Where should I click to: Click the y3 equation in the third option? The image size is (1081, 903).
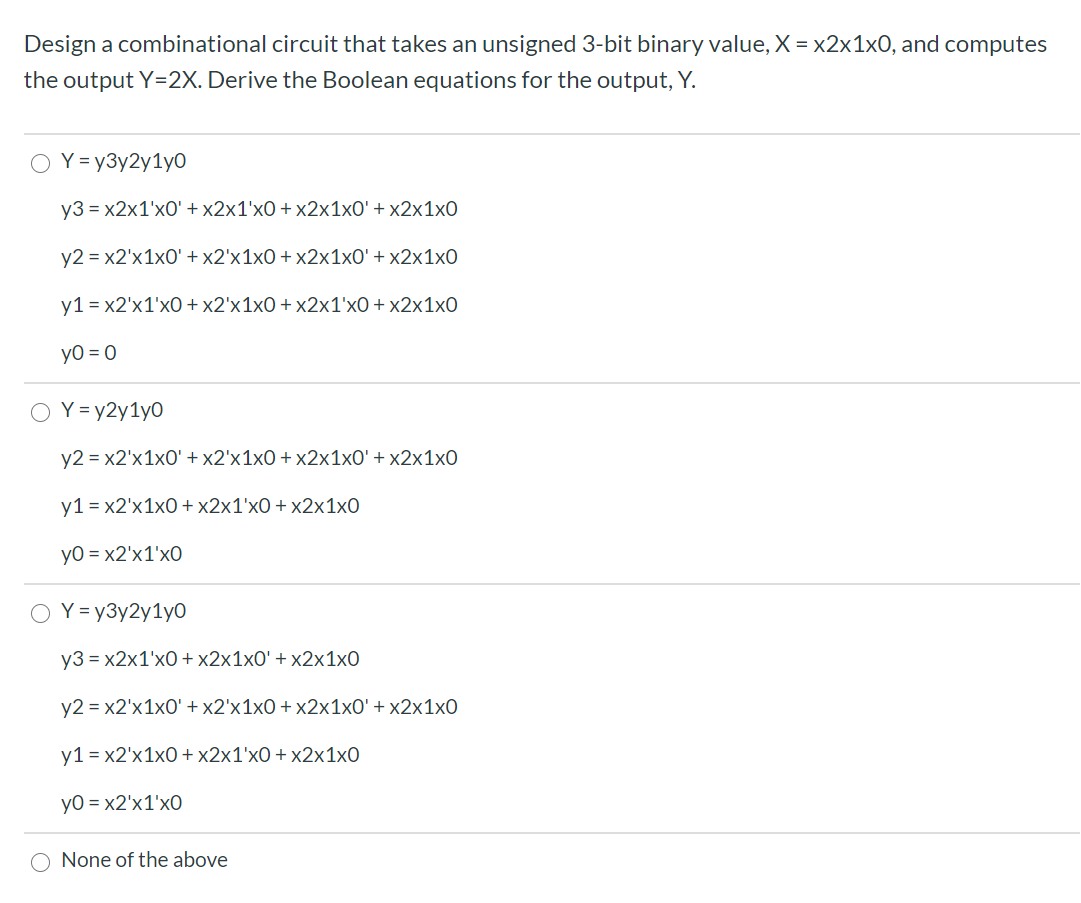click(210, 659)
